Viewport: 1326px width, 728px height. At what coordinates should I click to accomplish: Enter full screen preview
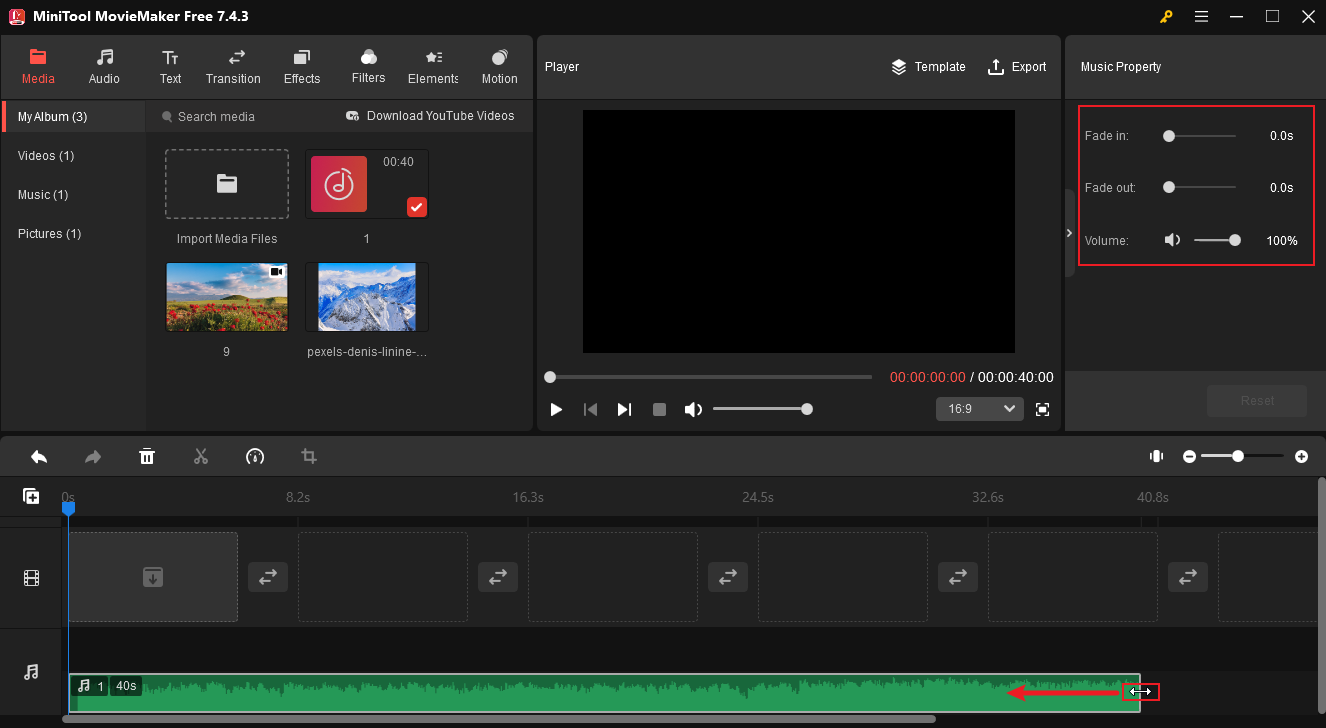coord(1043,409)
